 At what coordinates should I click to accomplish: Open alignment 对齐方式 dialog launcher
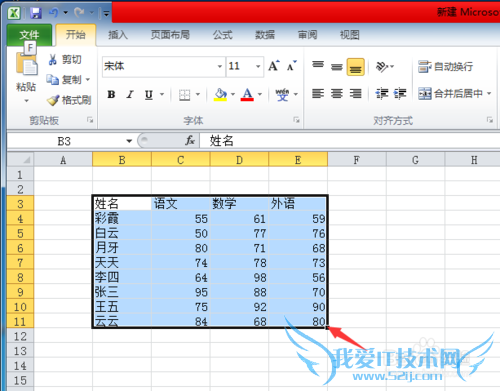pos(490,120)
